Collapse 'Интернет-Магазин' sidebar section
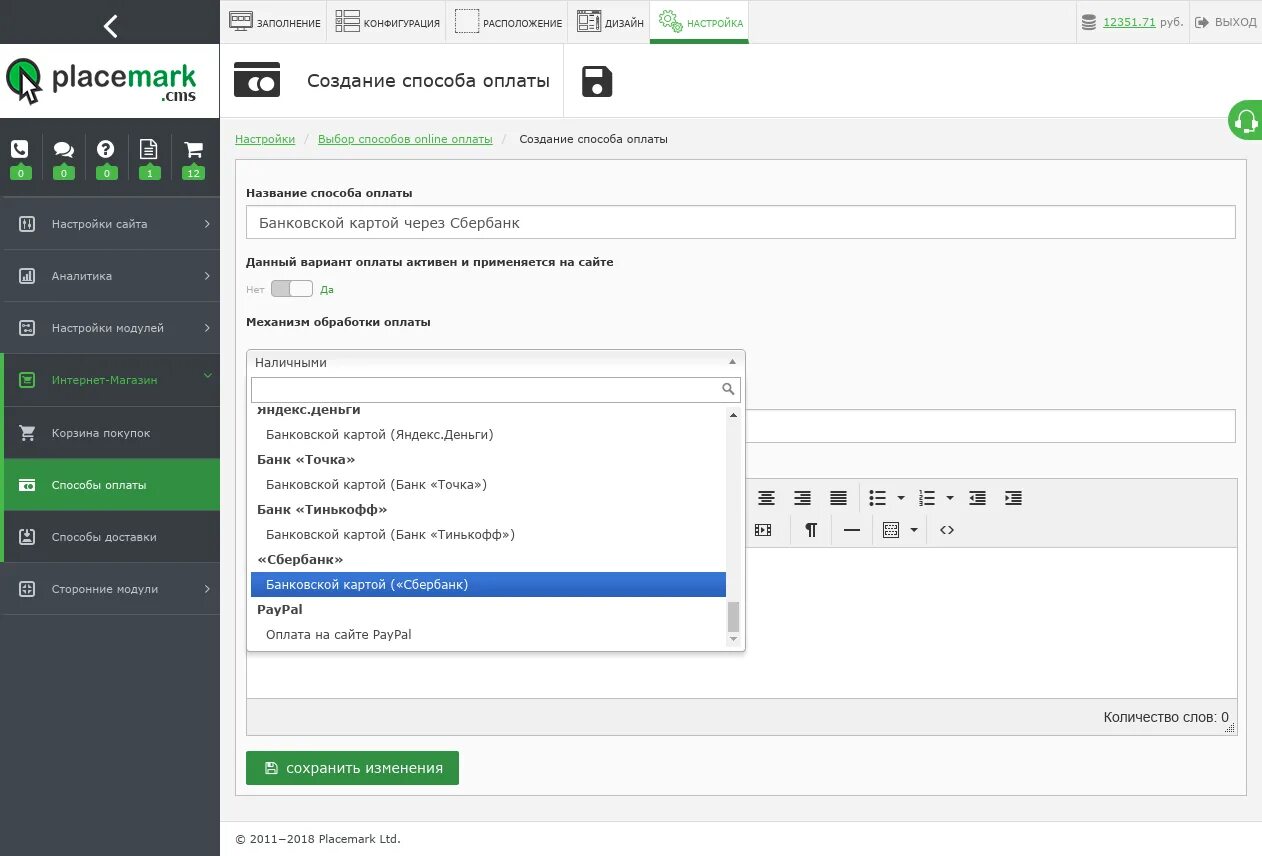 (110, 380)
